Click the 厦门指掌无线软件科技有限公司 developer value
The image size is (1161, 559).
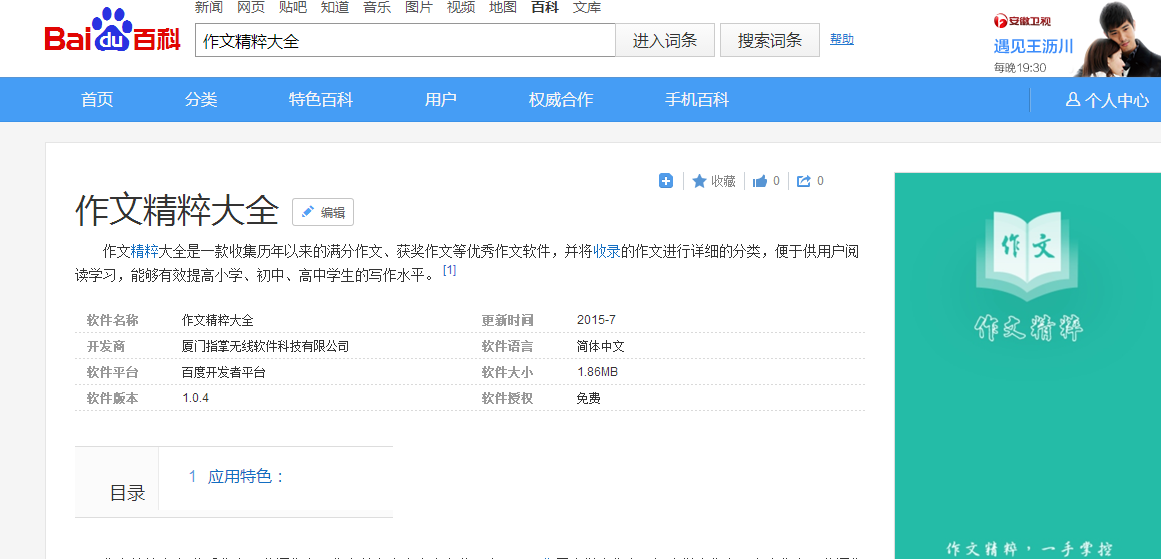point(265,347)
